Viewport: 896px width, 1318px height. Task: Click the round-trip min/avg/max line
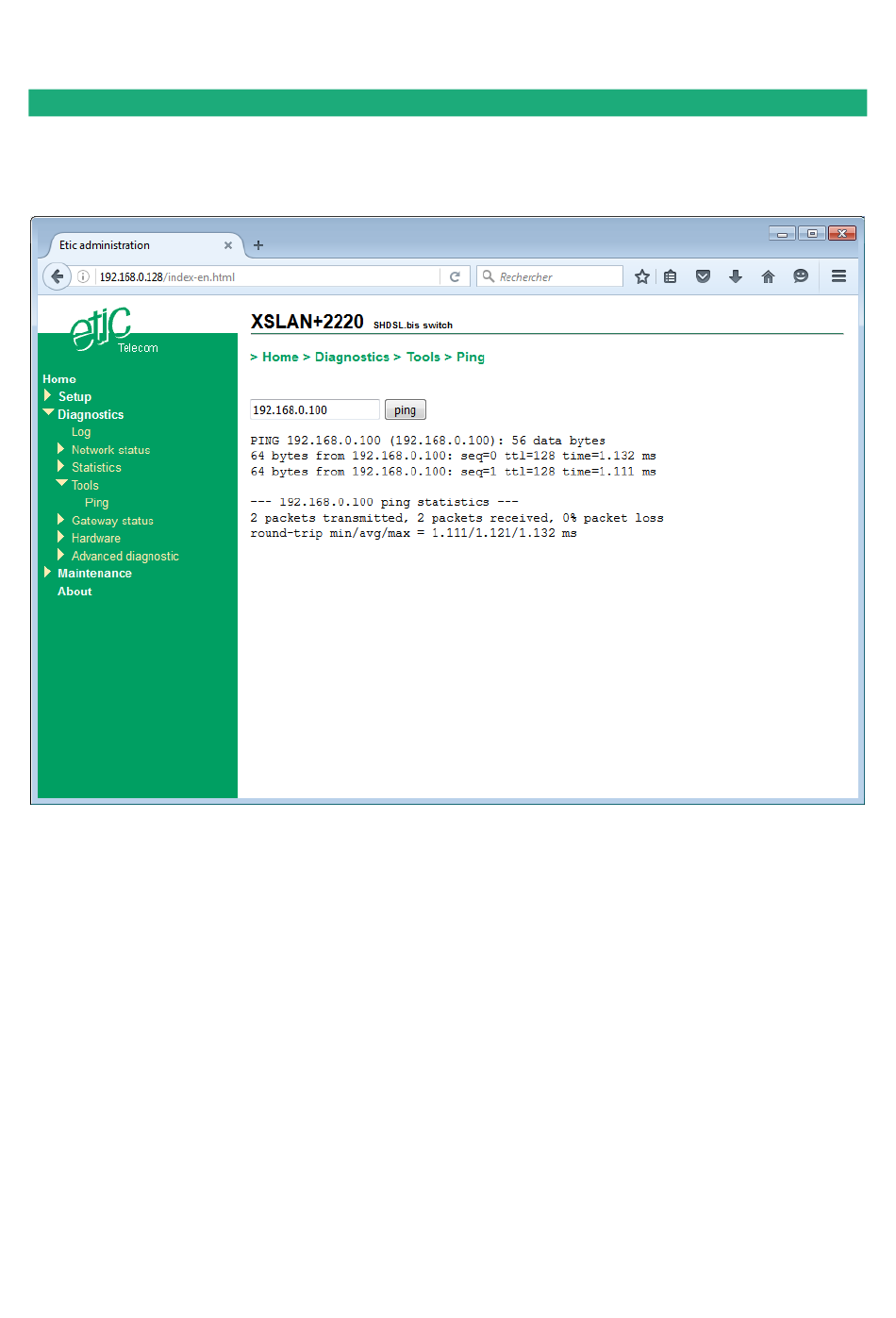413,533
